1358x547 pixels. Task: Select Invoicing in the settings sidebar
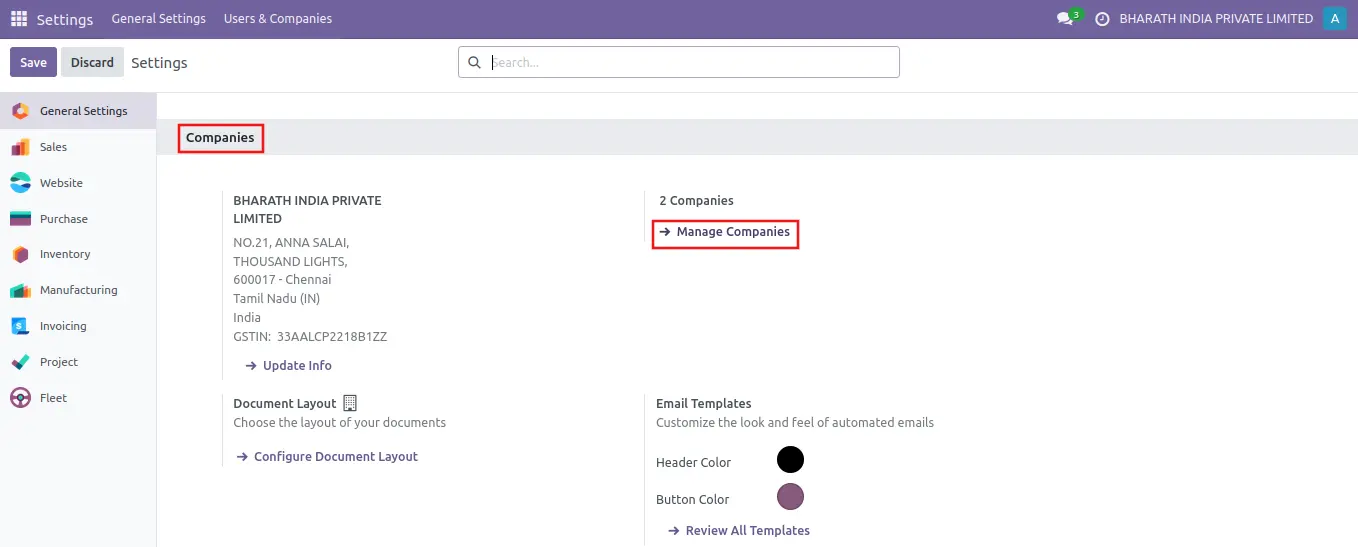point(78,326)
